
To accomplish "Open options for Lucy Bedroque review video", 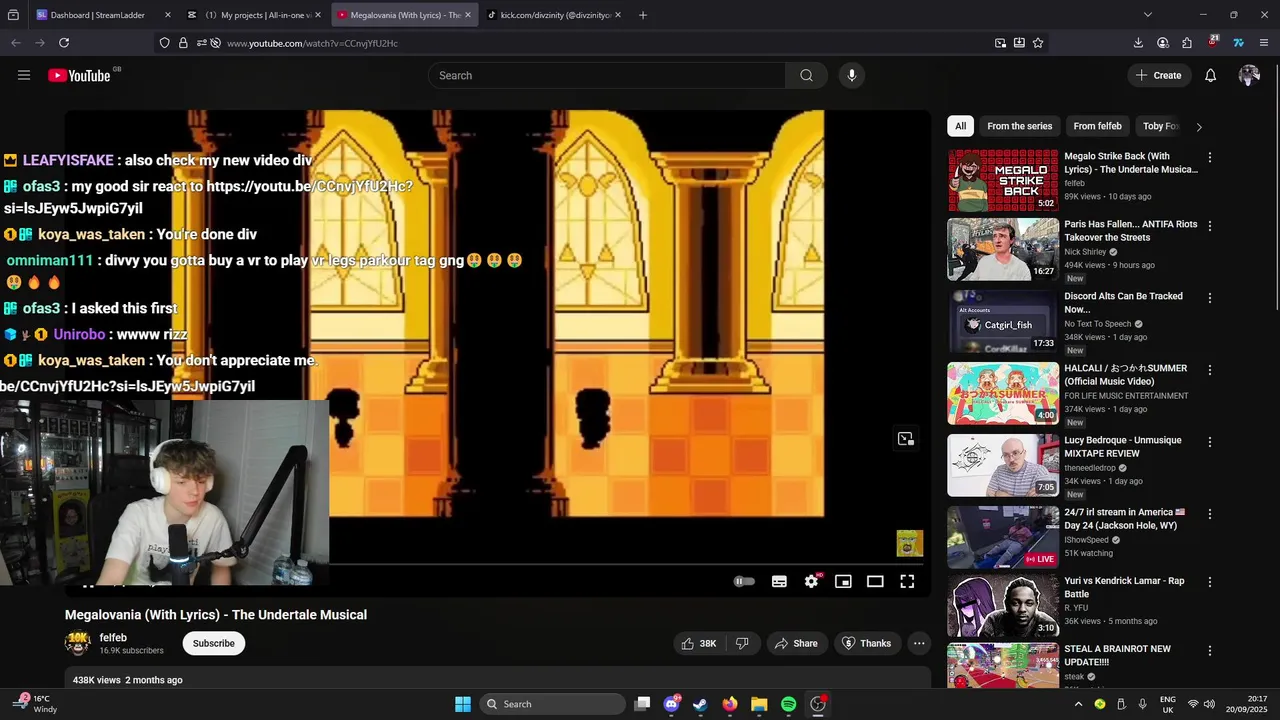I will pyautogui.click(x=1209, y=442).
